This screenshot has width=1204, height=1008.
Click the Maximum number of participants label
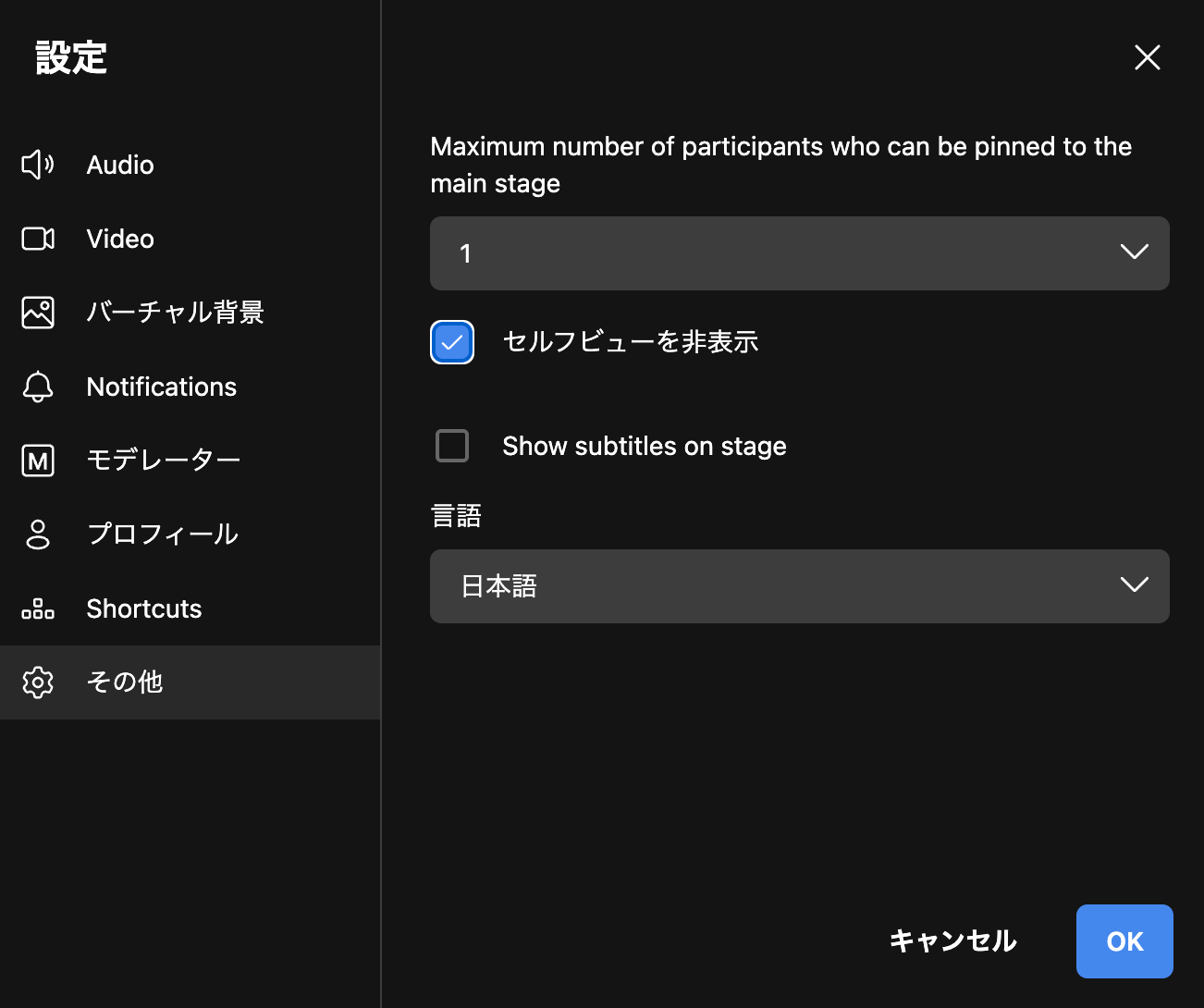781,165
